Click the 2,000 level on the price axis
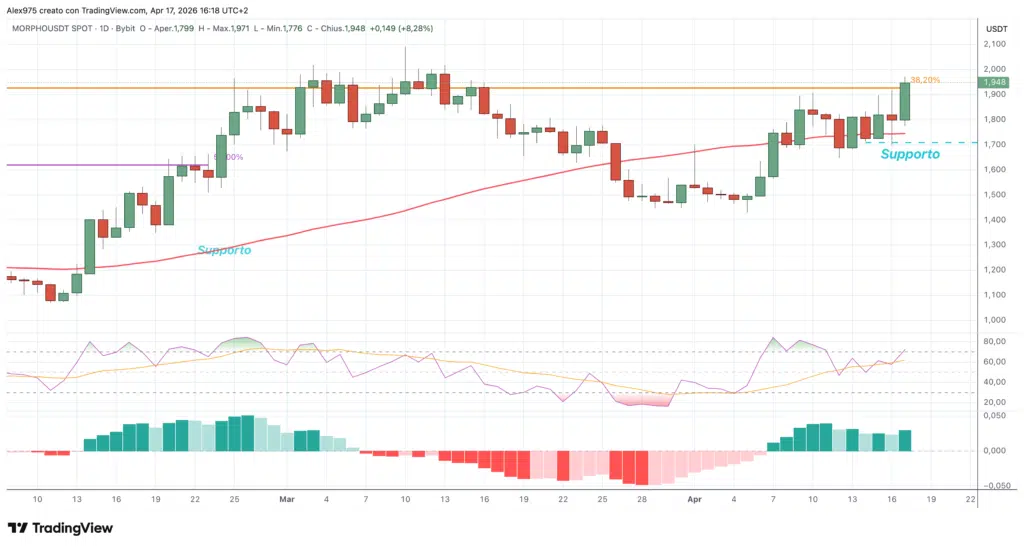The height and width of the screenshot is (548, 1024). tap(995, 69)
